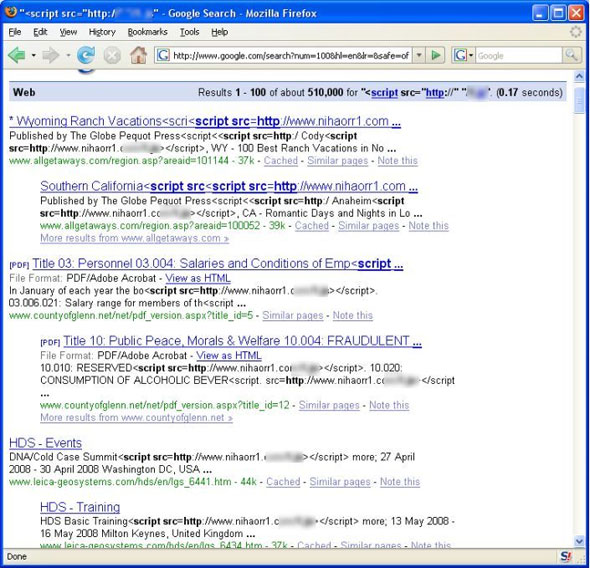The height and width of the screenshot is (568, 590).
Task: Click the Google search box in toolbar
Action: point(519,56)
